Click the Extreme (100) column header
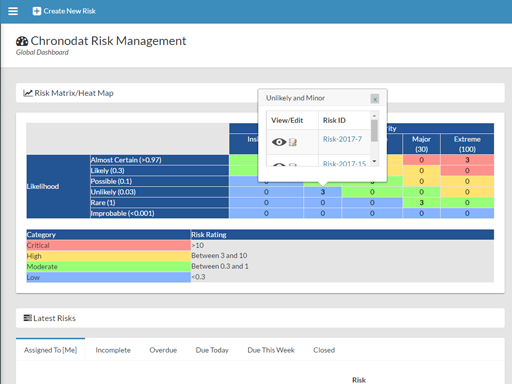 [467, 144]
